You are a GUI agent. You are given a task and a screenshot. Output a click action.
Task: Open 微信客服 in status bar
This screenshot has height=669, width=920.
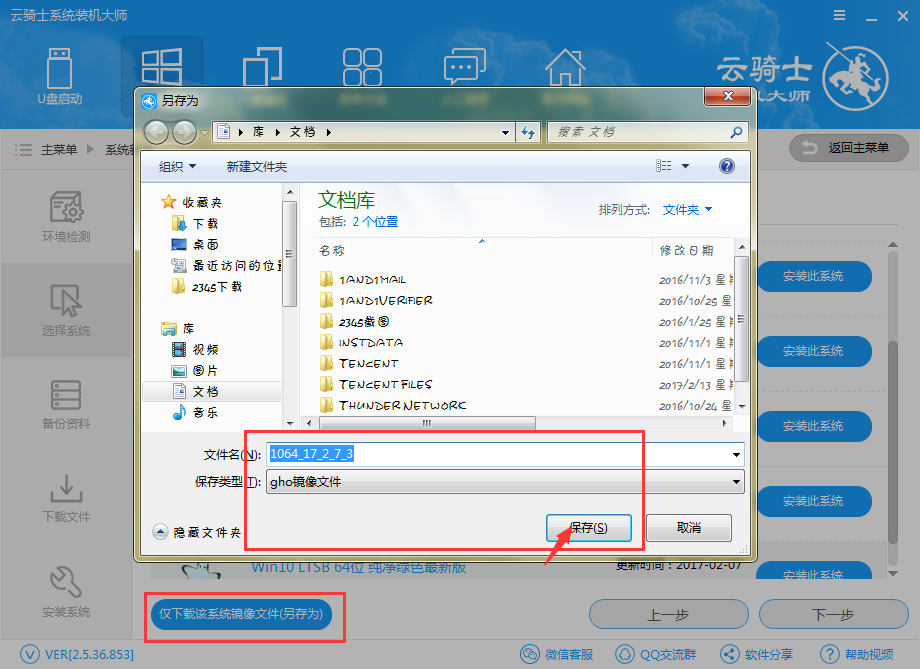click(x=557, y=654)
